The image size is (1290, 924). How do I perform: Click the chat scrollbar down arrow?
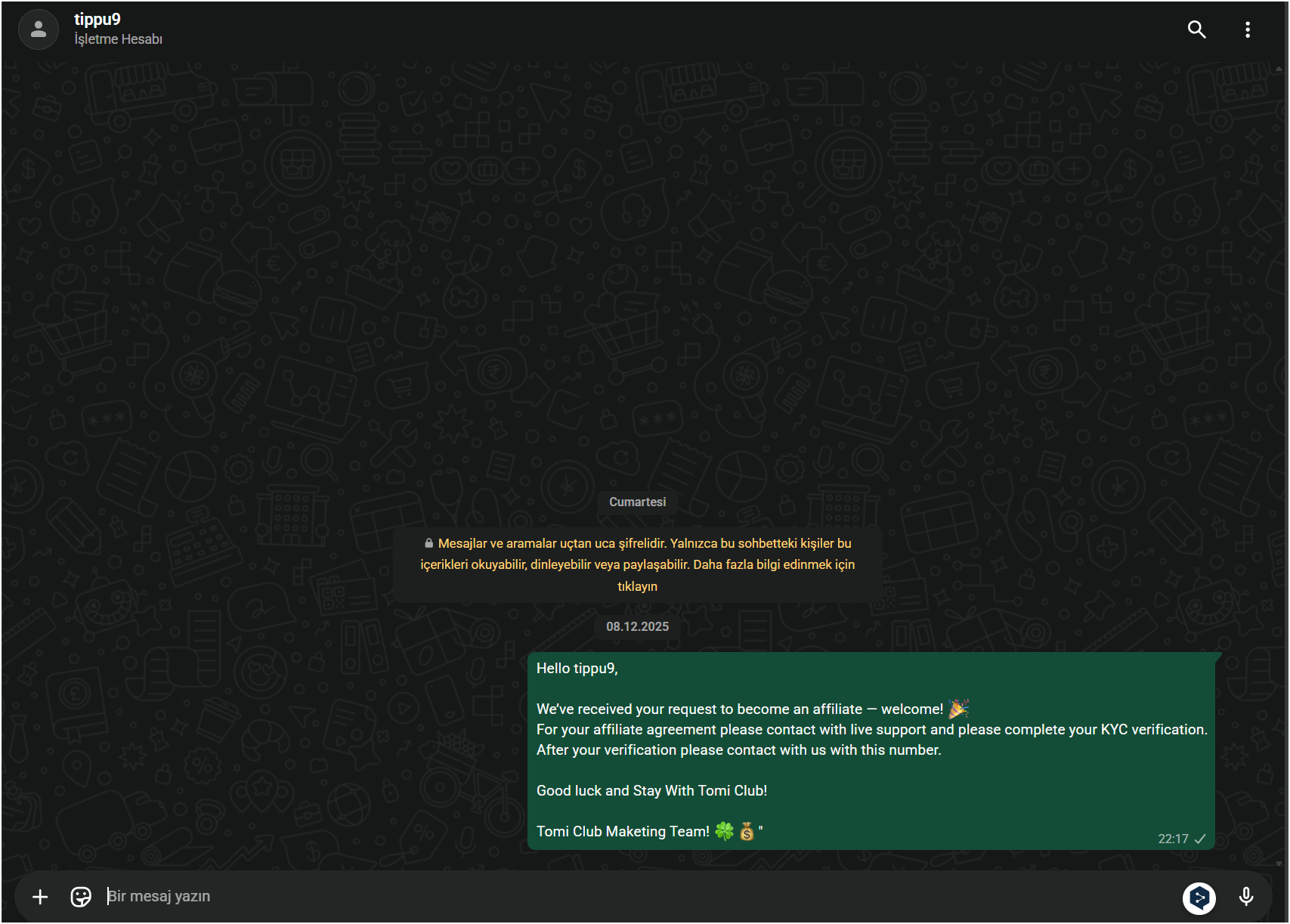(x=1279, y=863)
